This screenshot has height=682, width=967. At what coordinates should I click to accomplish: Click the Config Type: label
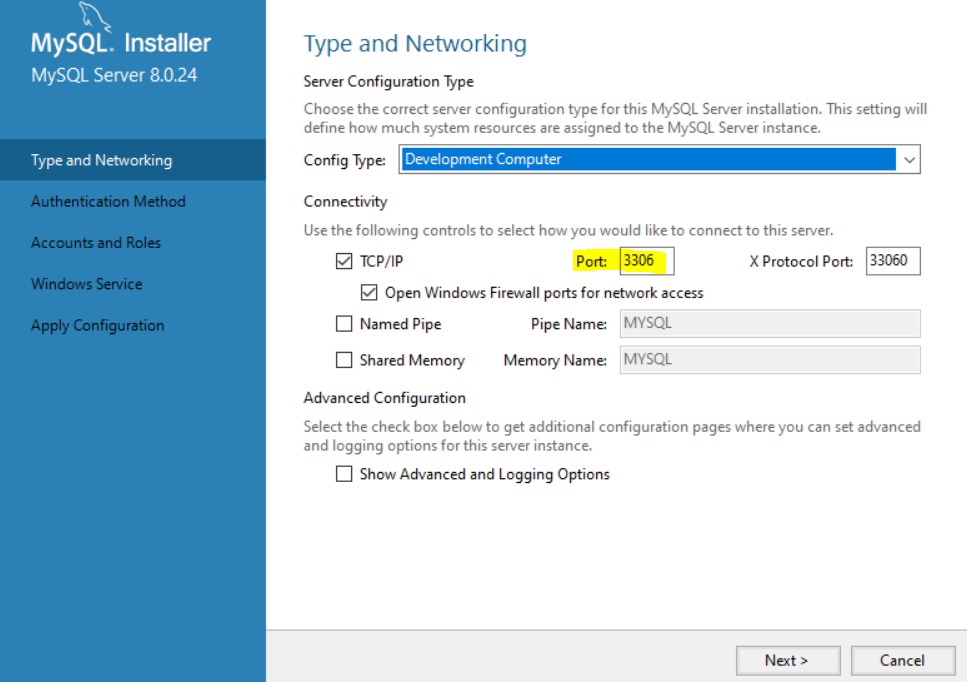point(344,160)
